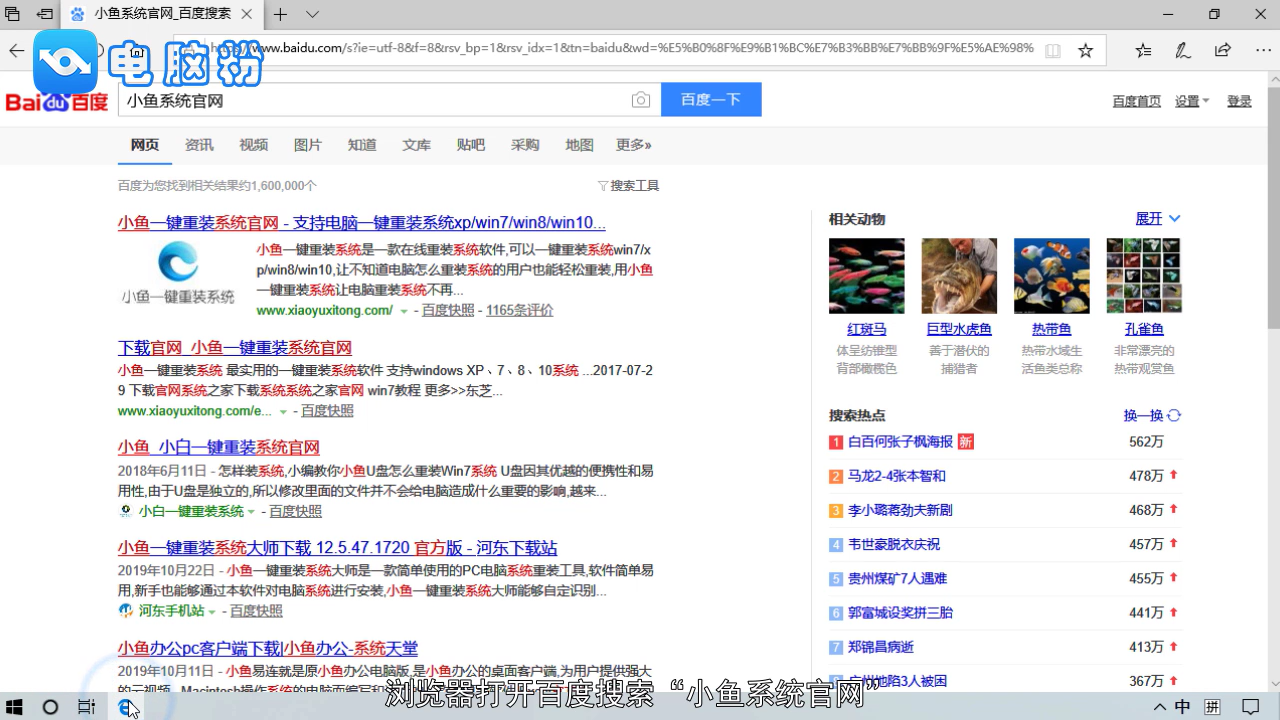1280x720 pixels.
Task: Click the Windows Start button
Action: [x=13, y=707]
